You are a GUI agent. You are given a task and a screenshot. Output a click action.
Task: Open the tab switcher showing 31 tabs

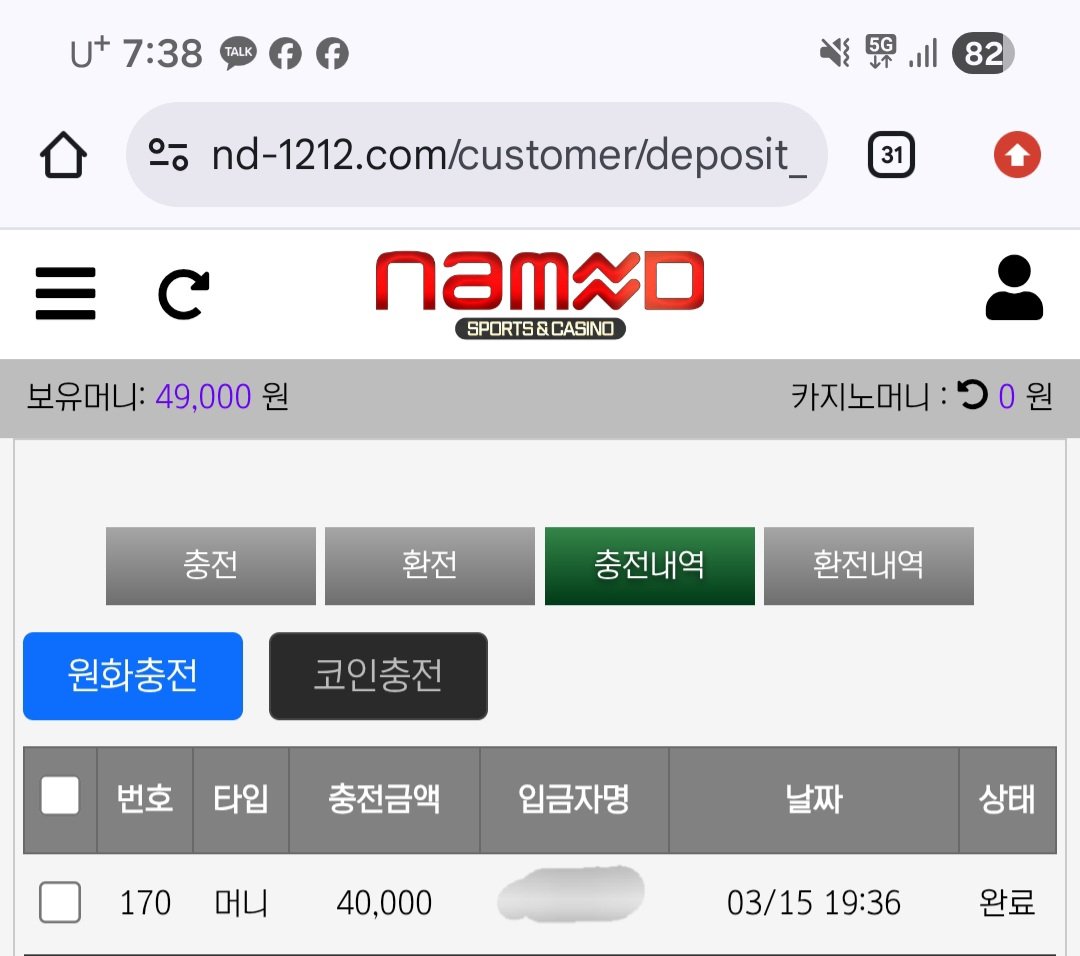click(x=891, y=154)
